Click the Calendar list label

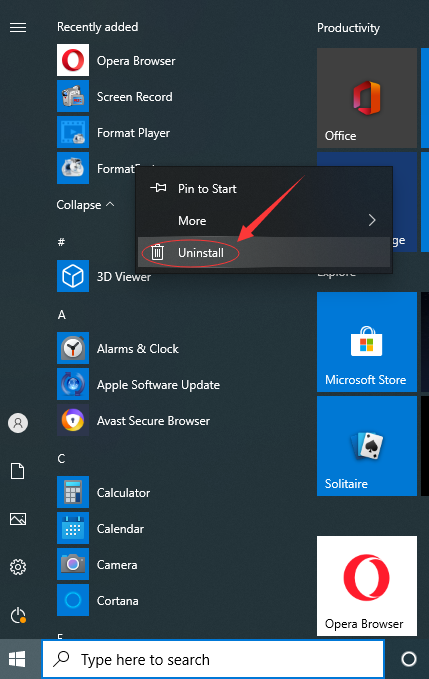(120, 528)
